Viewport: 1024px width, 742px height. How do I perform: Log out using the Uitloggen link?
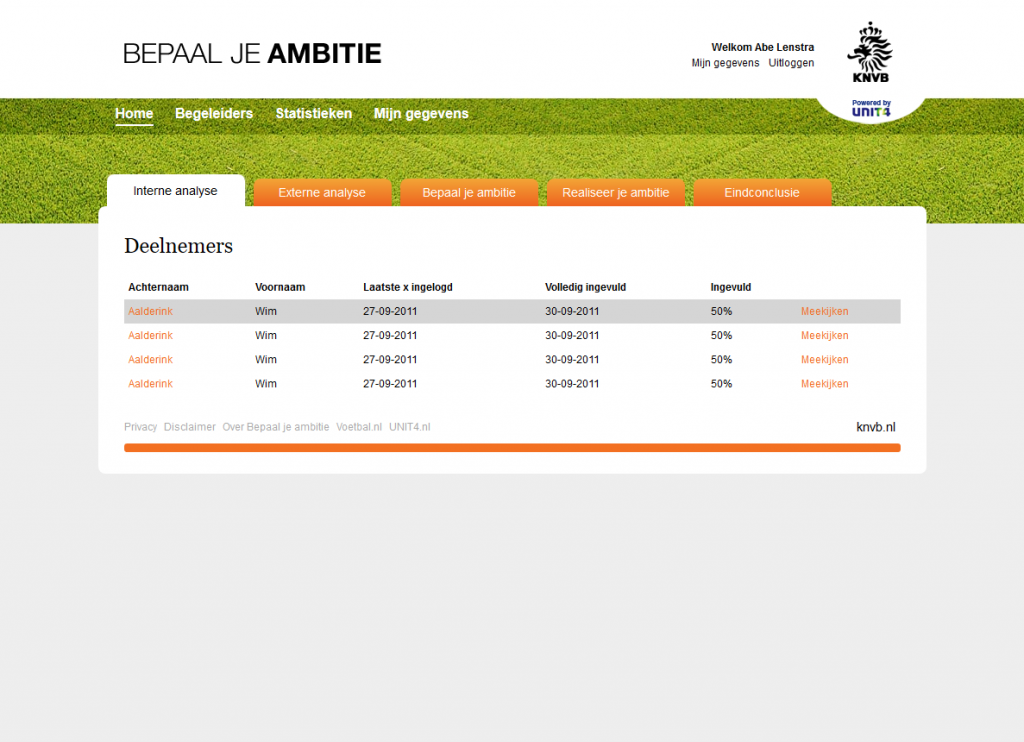[791, 63]
